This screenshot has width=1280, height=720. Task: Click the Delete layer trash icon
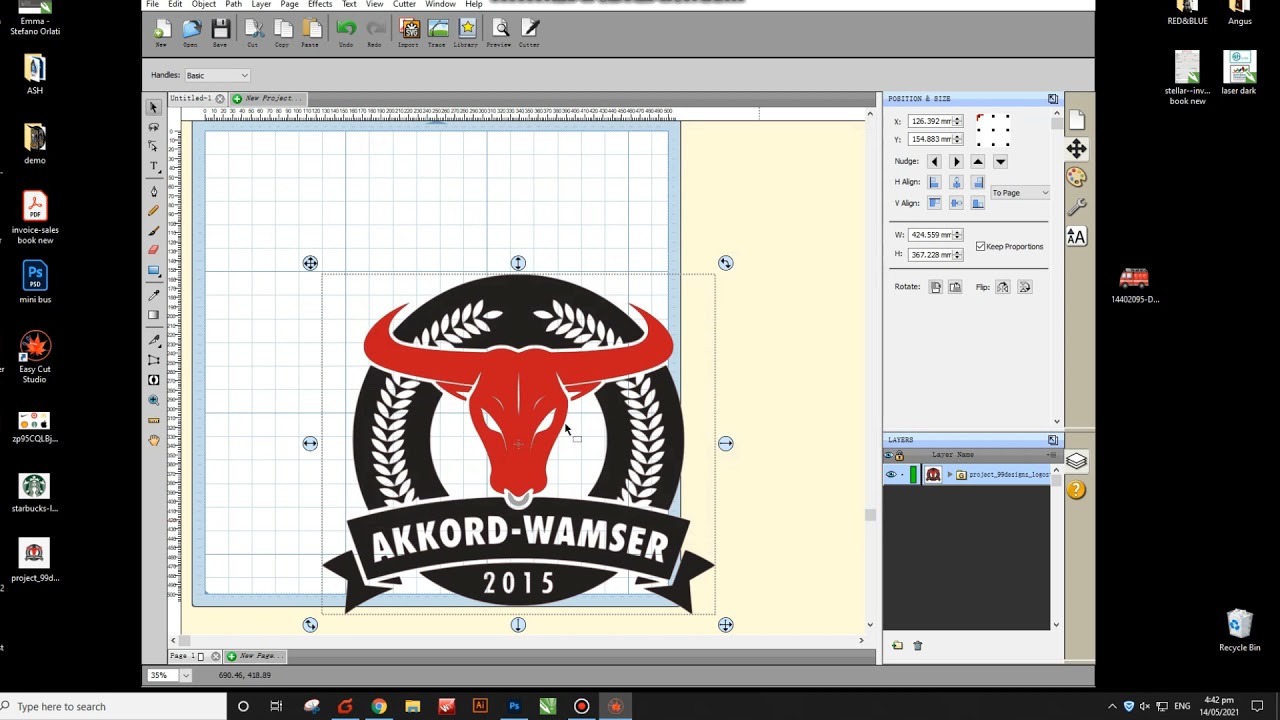(918, 646)
